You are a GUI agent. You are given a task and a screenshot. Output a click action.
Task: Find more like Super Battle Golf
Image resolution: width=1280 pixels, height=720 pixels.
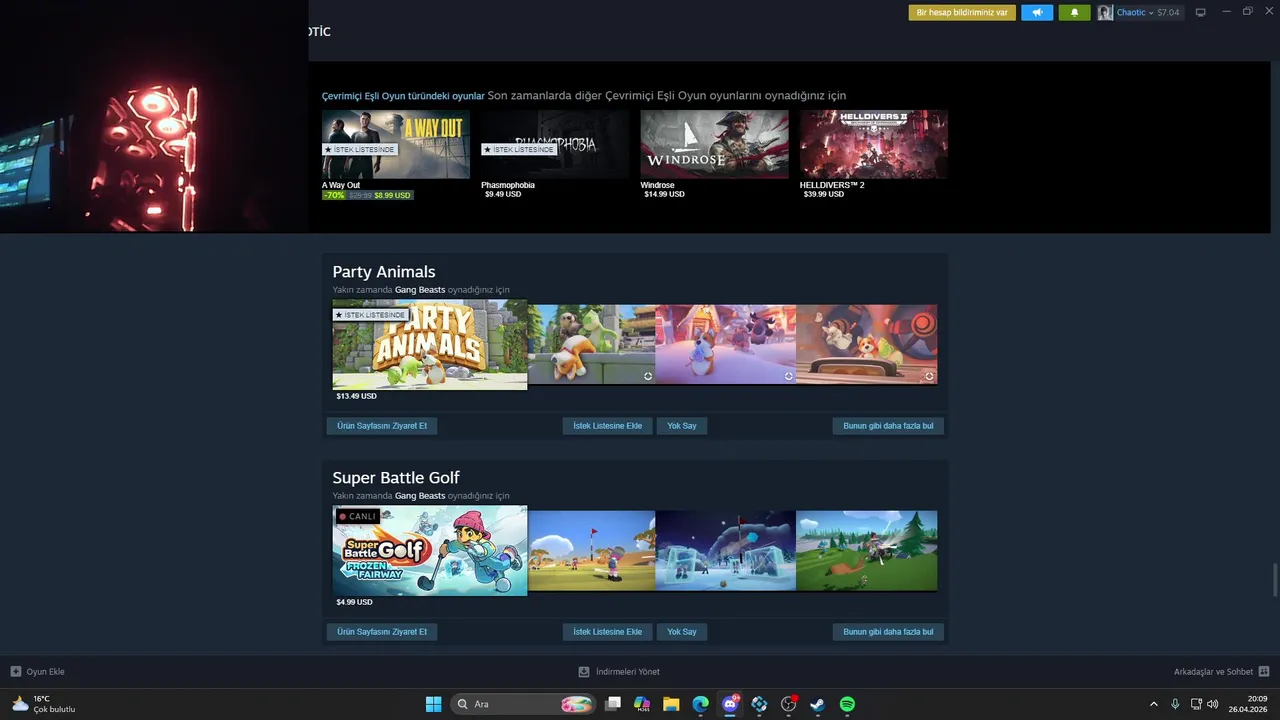[888, 632]
